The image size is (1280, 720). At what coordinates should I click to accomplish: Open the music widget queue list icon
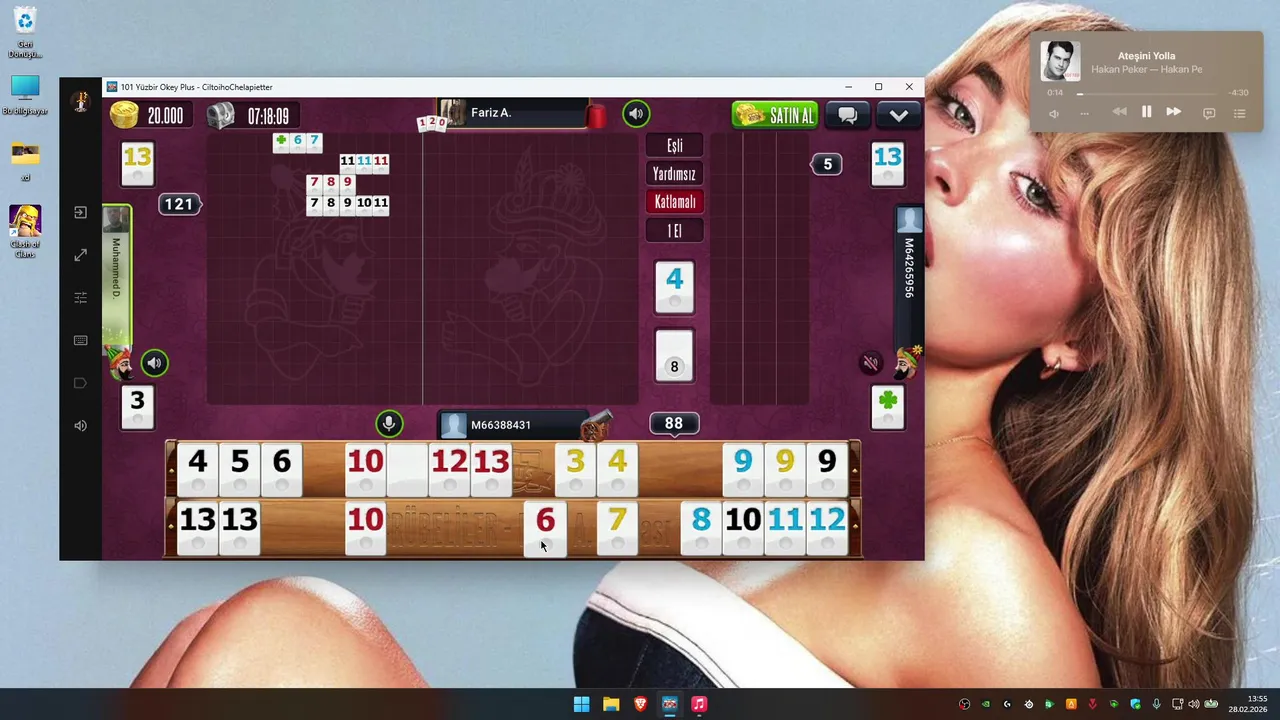point(1239,113)
